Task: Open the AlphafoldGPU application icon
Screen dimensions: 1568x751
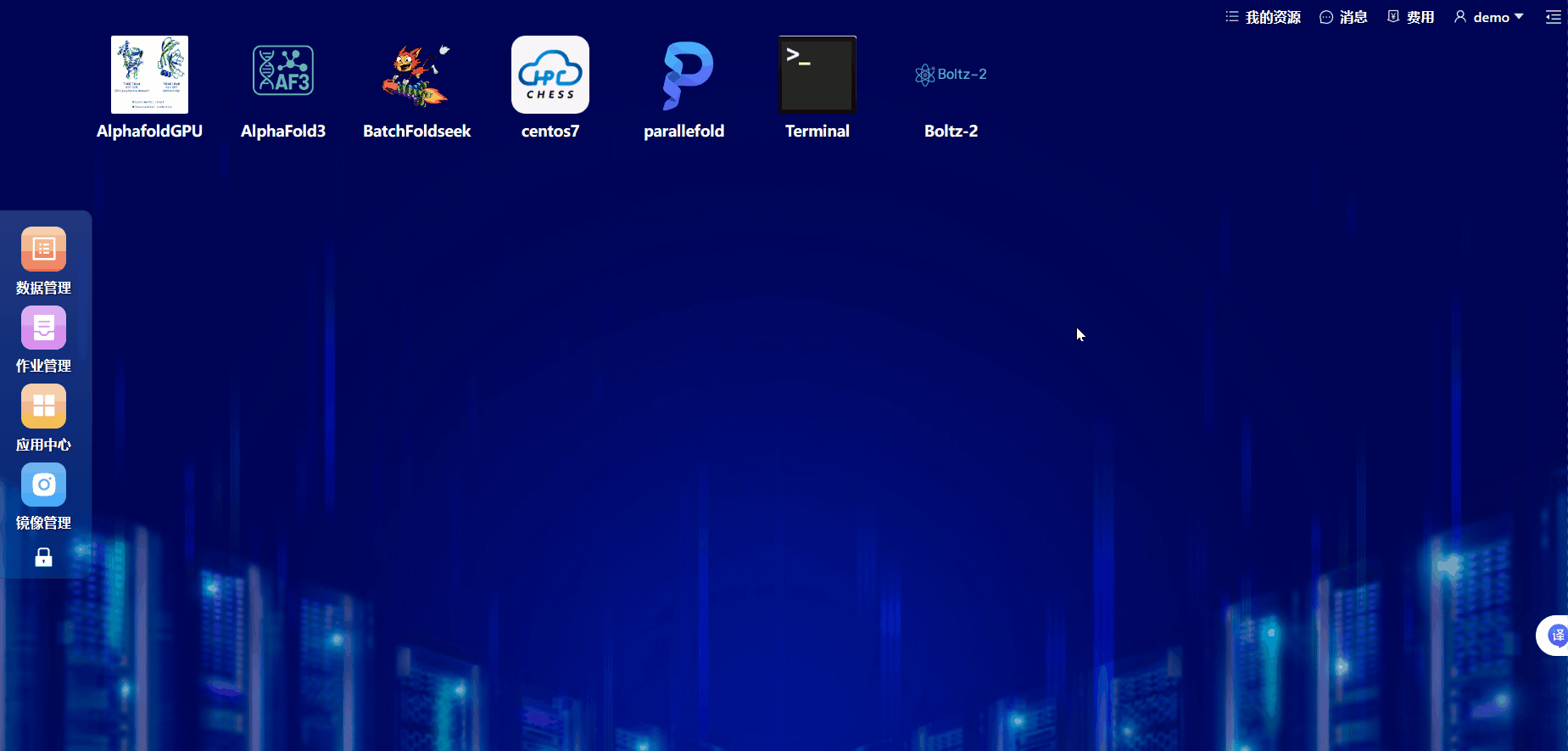Action: pos(149,75)
